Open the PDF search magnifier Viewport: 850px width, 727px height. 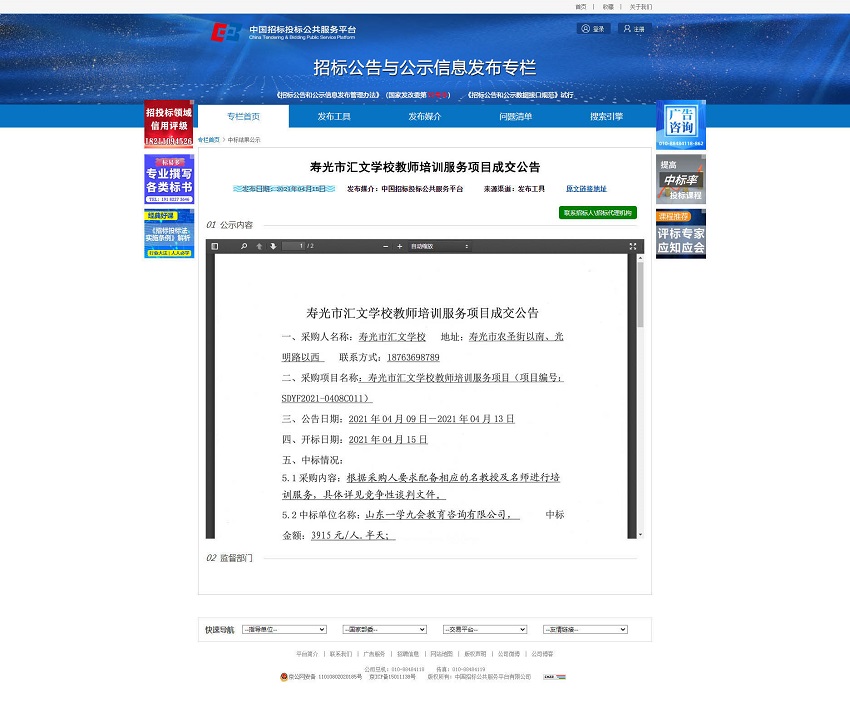pyautogui.click(x=244, y=245)
